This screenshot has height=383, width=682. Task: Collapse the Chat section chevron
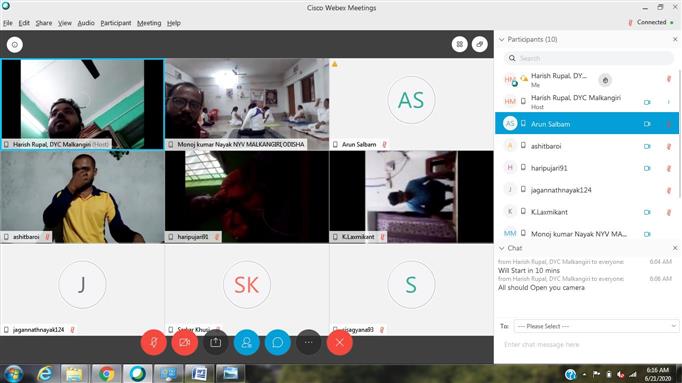(501, 248)
